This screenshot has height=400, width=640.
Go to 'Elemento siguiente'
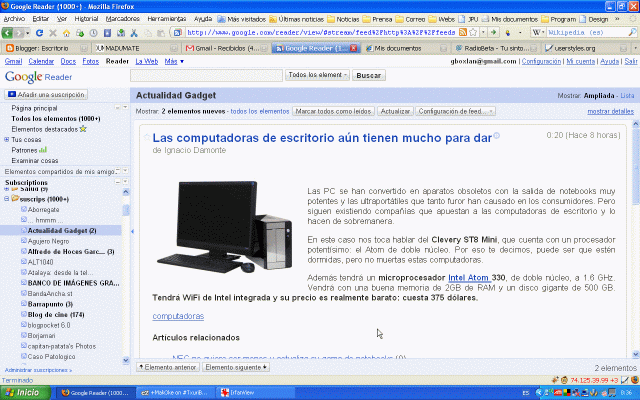point(236,367)
